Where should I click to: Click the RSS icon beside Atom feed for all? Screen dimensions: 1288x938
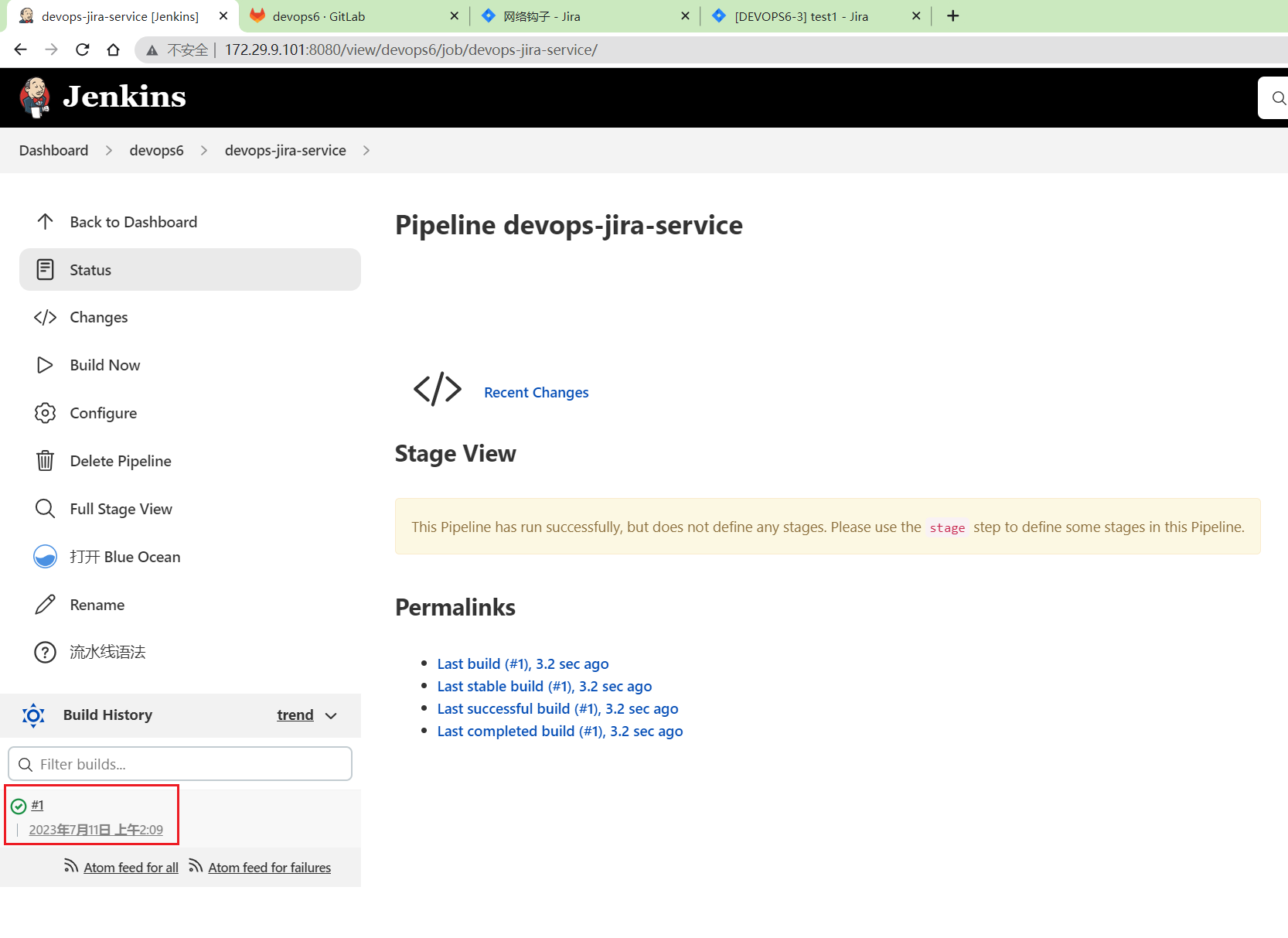click(71, 866)
